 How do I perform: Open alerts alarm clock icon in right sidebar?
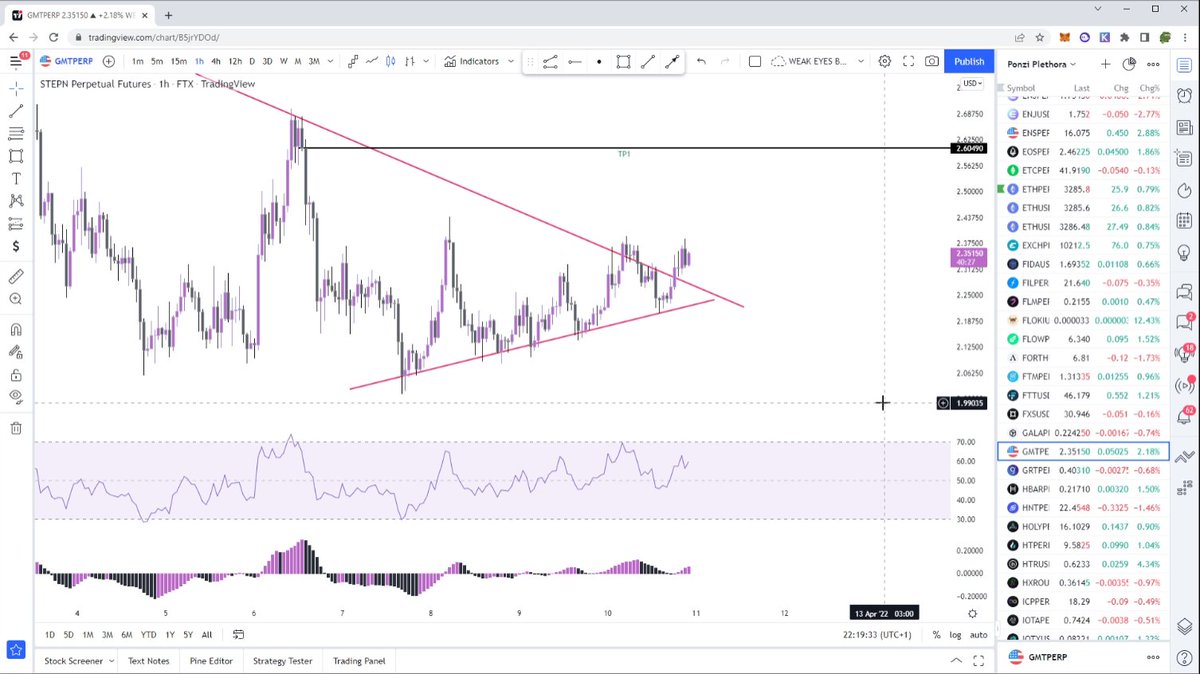[1185, 96]
